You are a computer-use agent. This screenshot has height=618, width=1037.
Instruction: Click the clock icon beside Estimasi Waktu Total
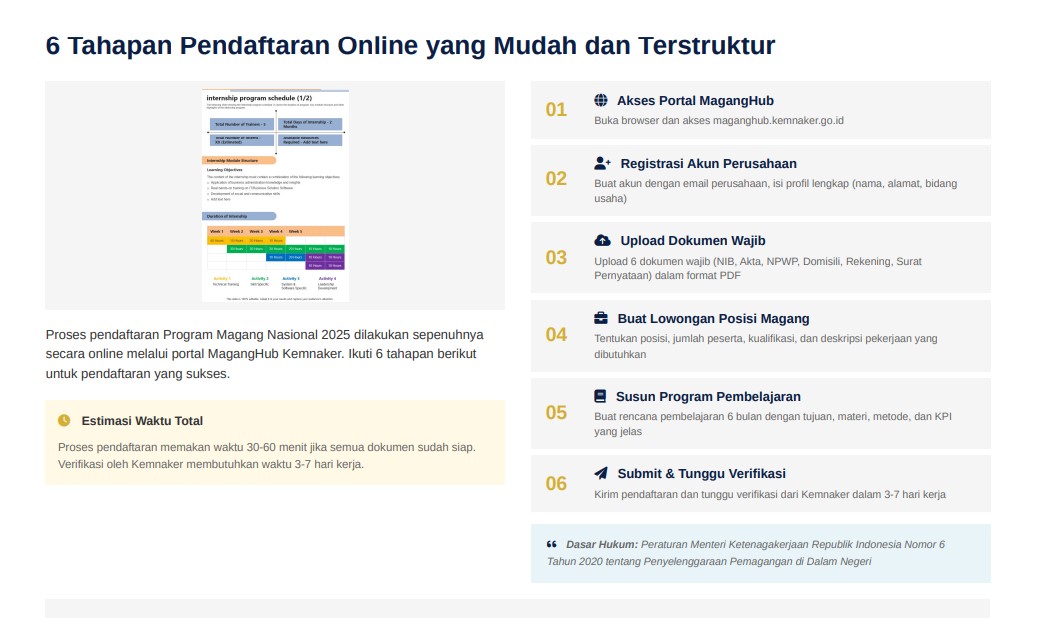65,421
